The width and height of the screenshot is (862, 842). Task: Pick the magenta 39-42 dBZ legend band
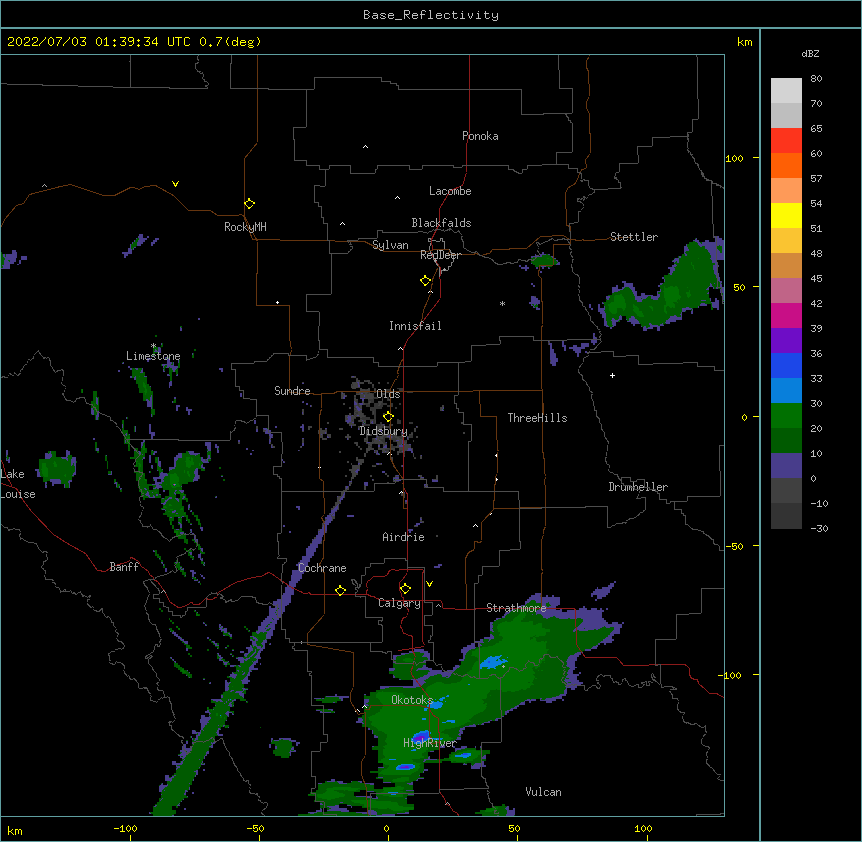pos(786,315)
